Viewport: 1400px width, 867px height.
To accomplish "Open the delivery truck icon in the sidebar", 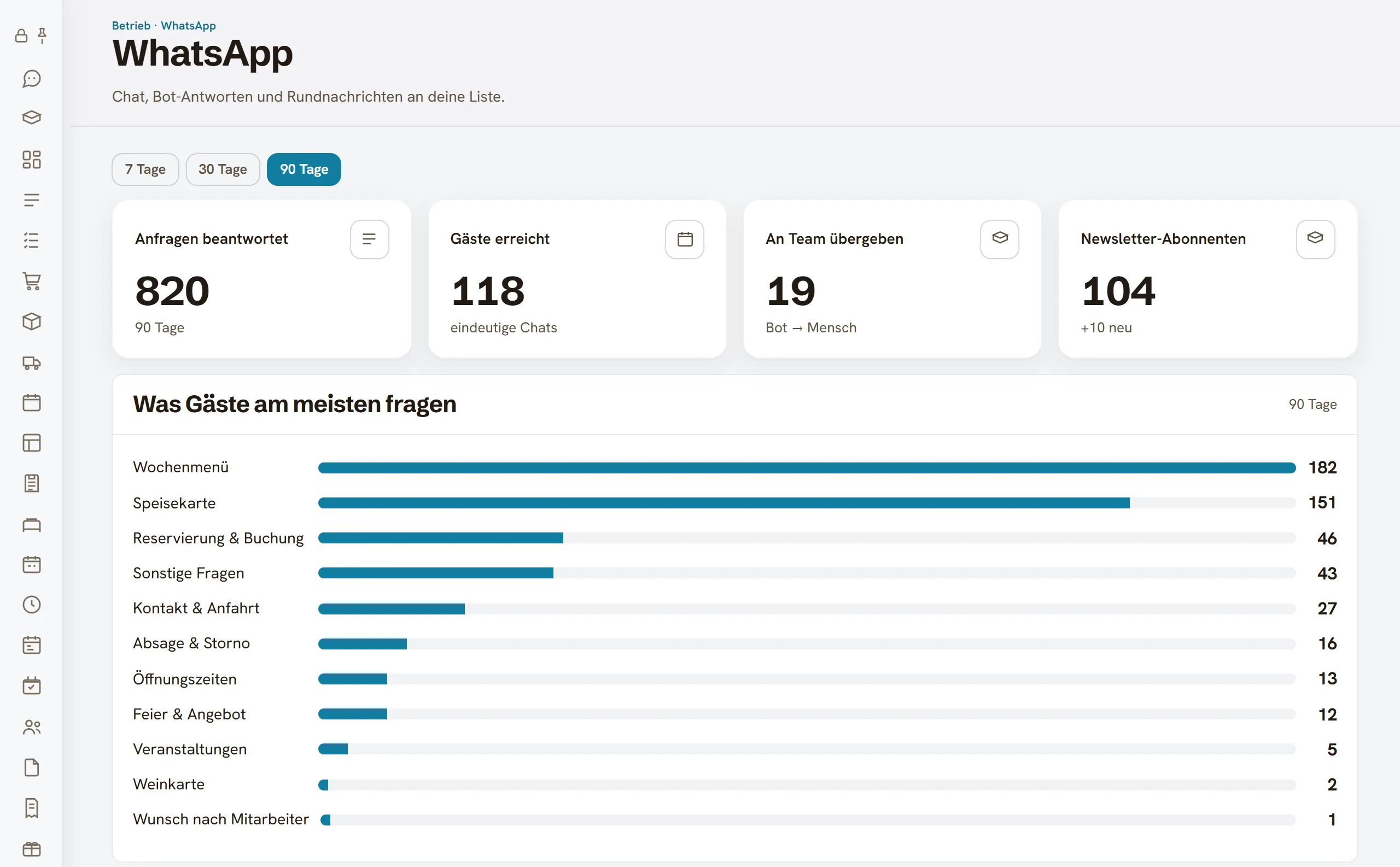I will (32, 363).
